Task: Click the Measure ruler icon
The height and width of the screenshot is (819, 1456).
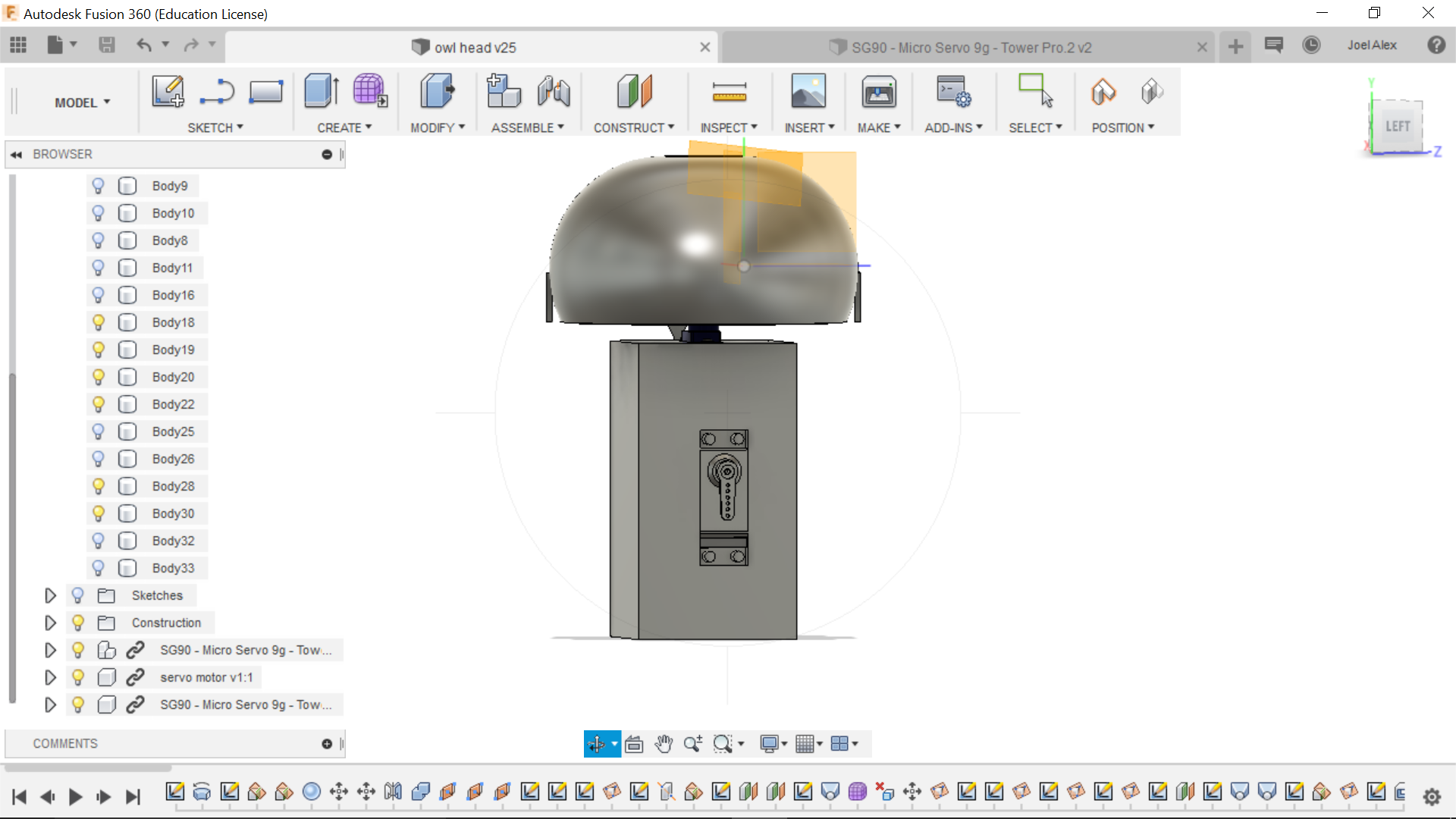Action: point(729,93)
